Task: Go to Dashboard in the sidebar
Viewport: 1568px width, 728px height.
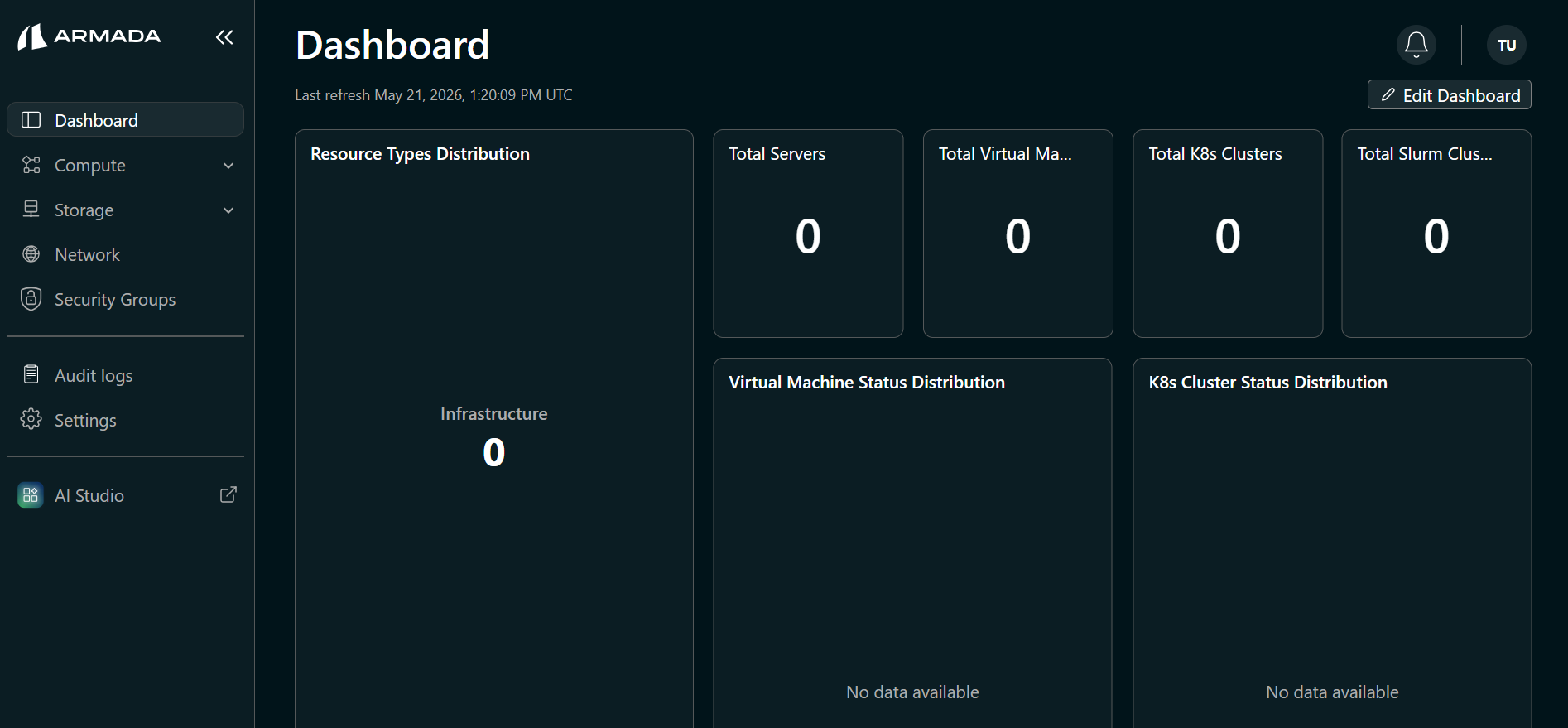Action: point(125,119)
